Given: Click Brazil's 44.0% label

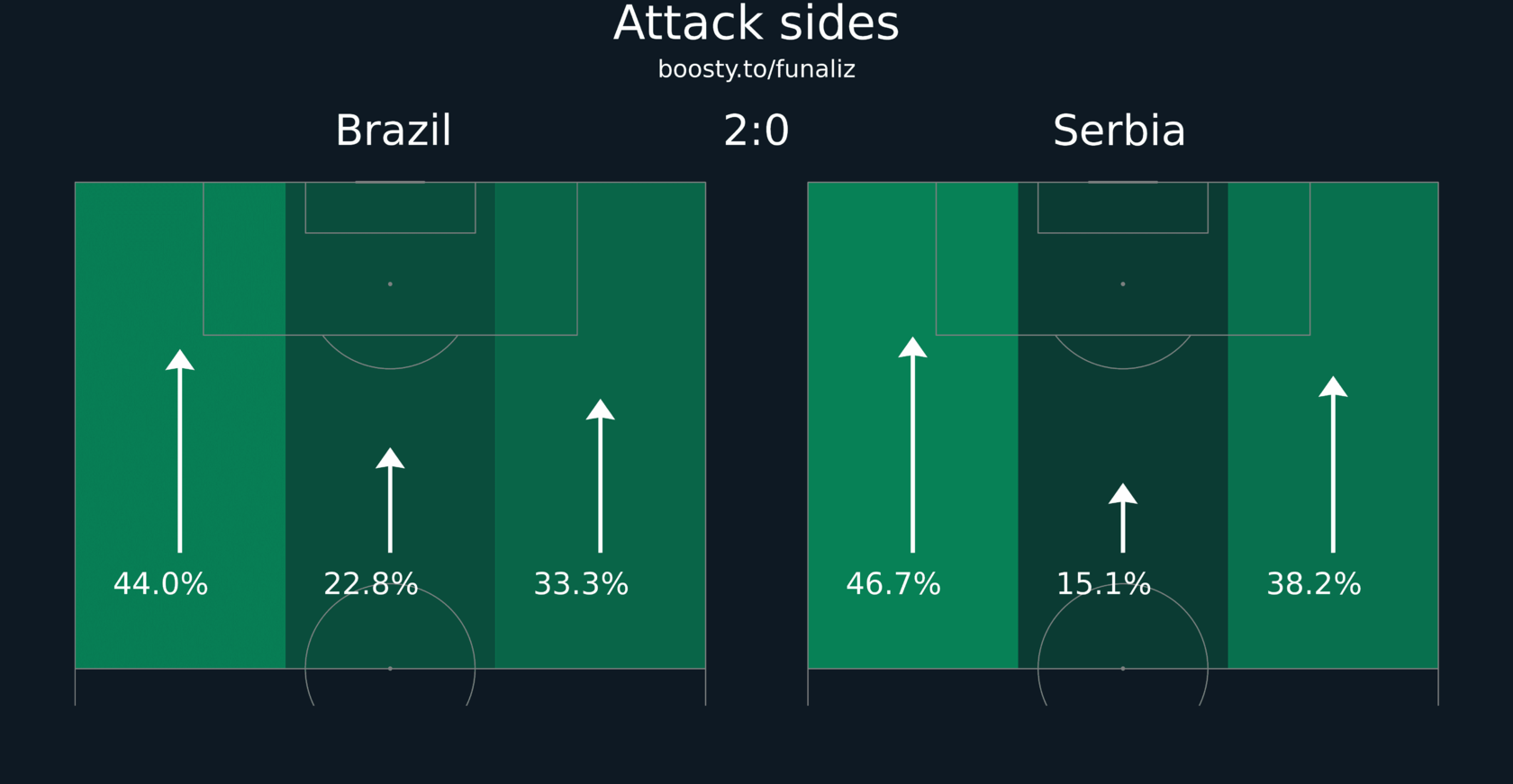Looking at the screenshot, I should pos(160,584).
